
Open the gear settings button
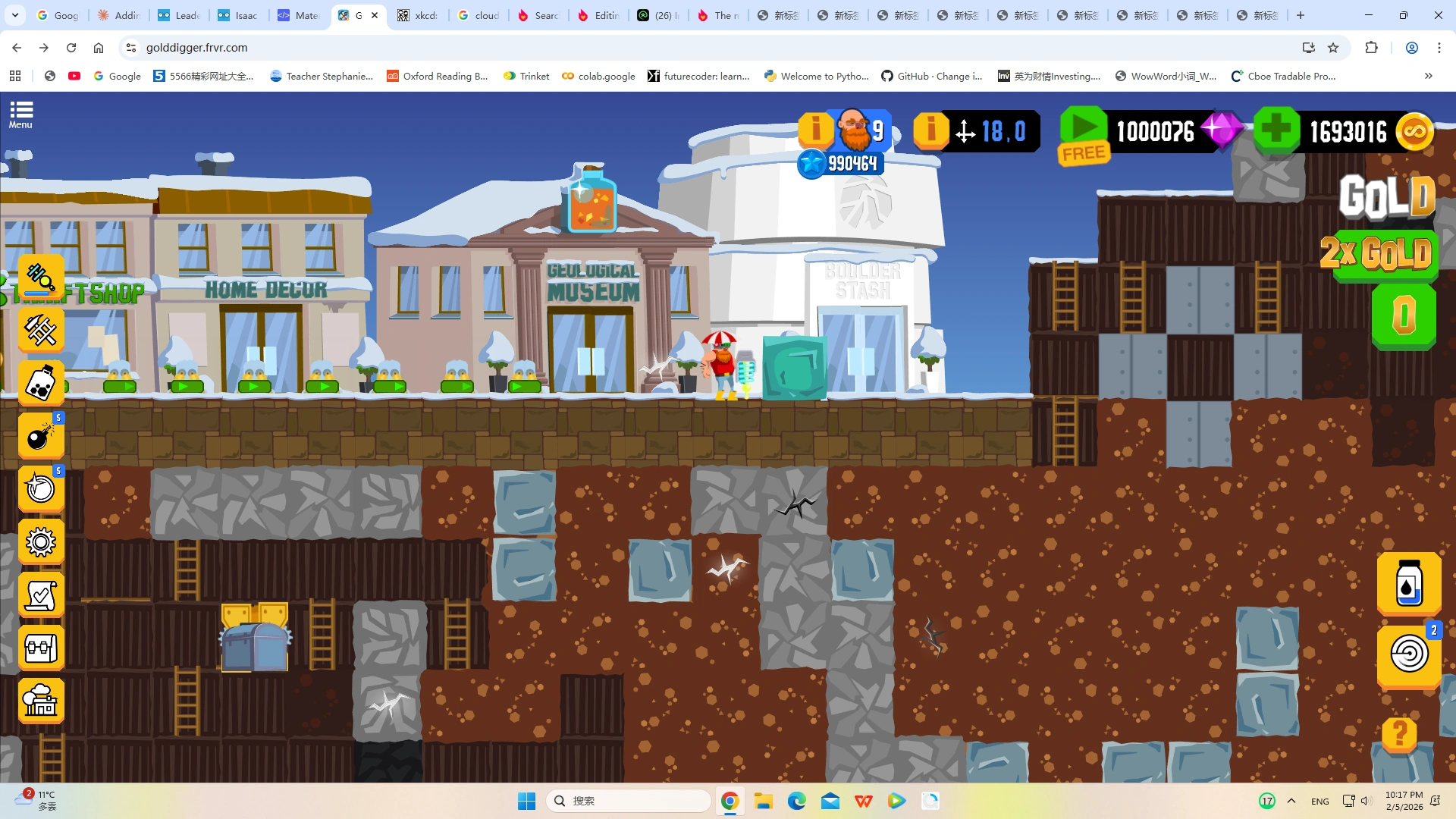click(x=41, y=542)
